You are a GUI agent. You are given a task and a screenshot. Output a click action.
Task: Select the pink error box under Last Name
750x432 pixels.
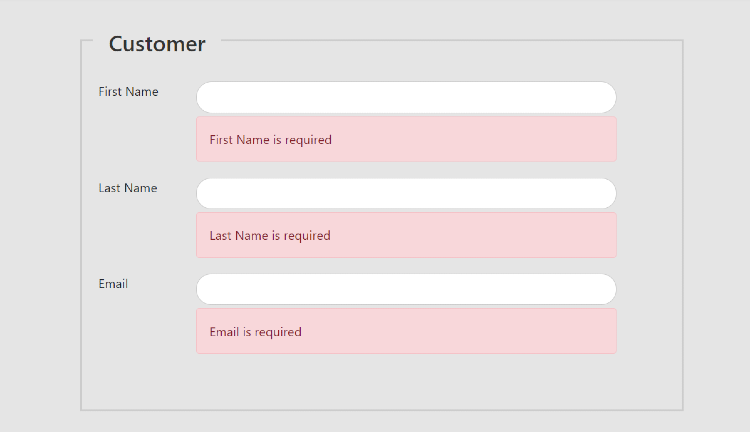406,236
